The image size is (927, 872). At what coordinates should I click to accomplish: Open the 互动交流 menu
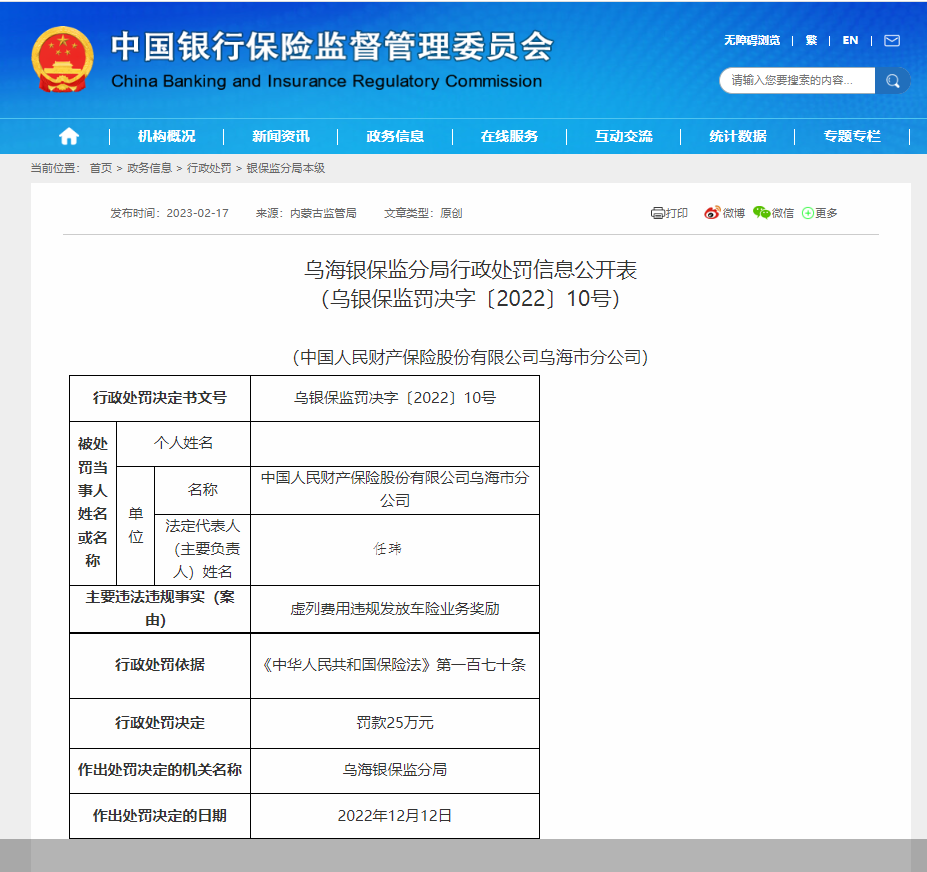[x=623, y=136]
